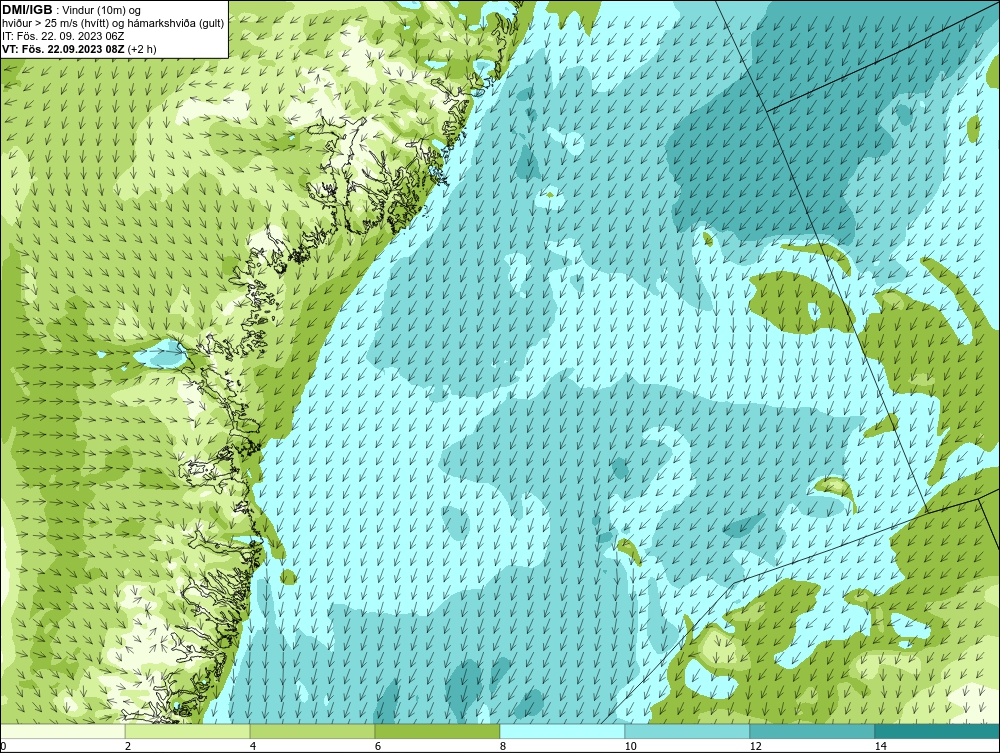Select the 10–12 m/s light teal swatch
1000x753 pixels.
(688, 731)
